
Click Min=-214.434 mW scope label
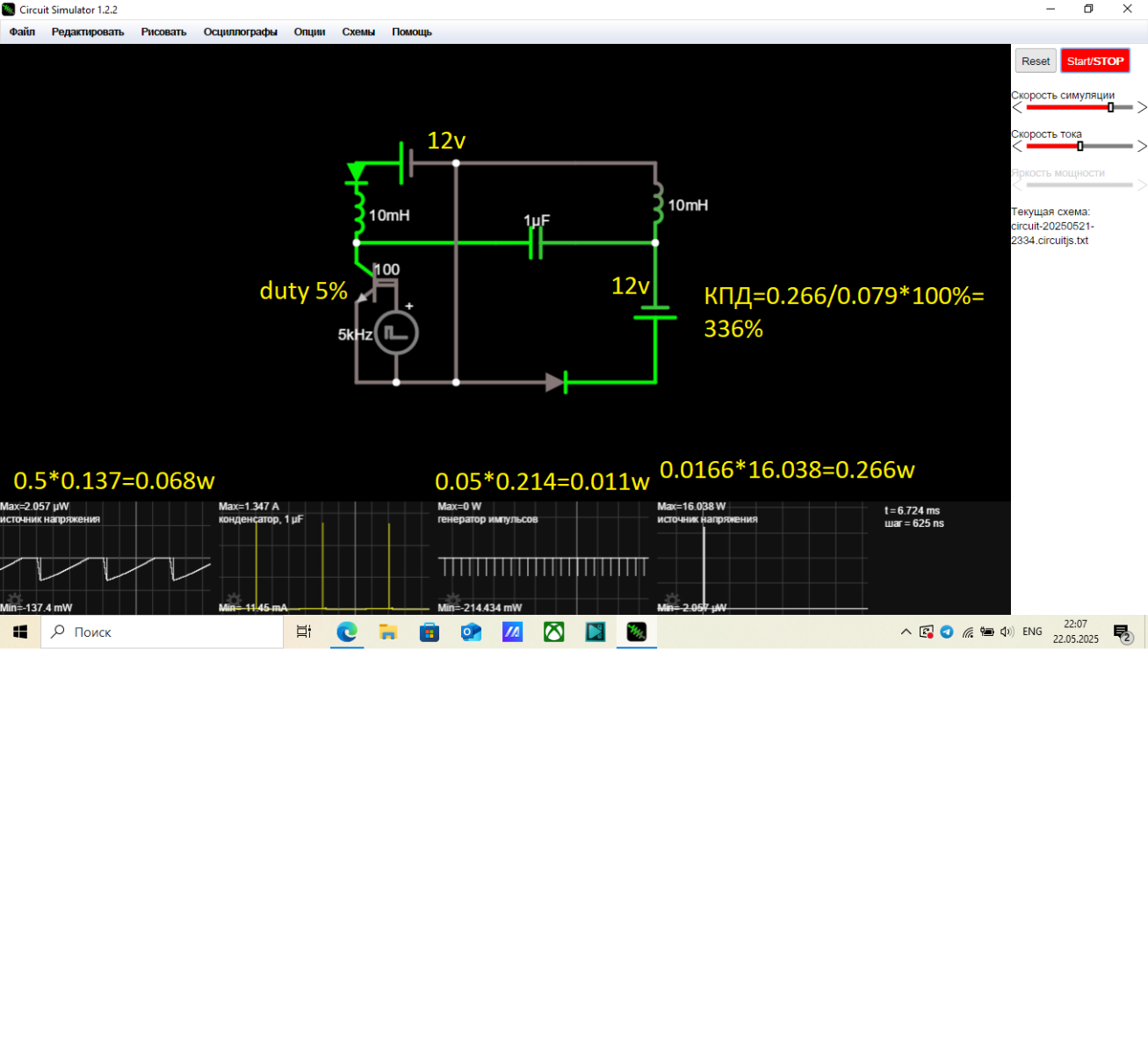(480, 608)
